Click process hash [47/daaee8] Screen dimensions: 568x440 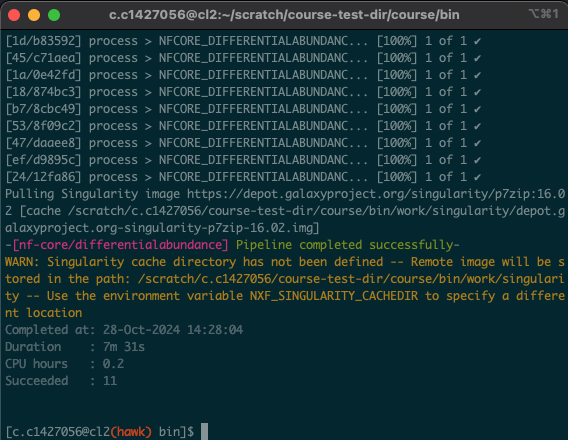pyautogui.click(x=43, y=143)
